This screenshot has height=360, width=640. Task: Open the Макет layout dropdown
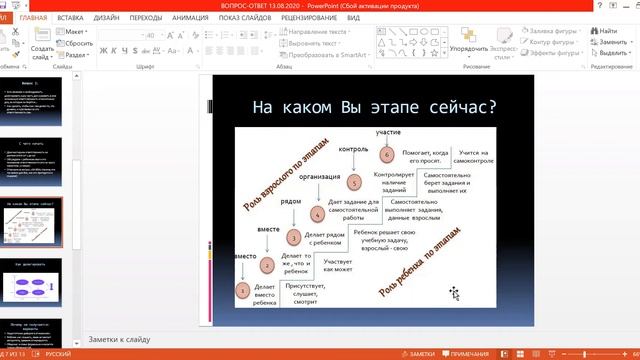(72, 31)
